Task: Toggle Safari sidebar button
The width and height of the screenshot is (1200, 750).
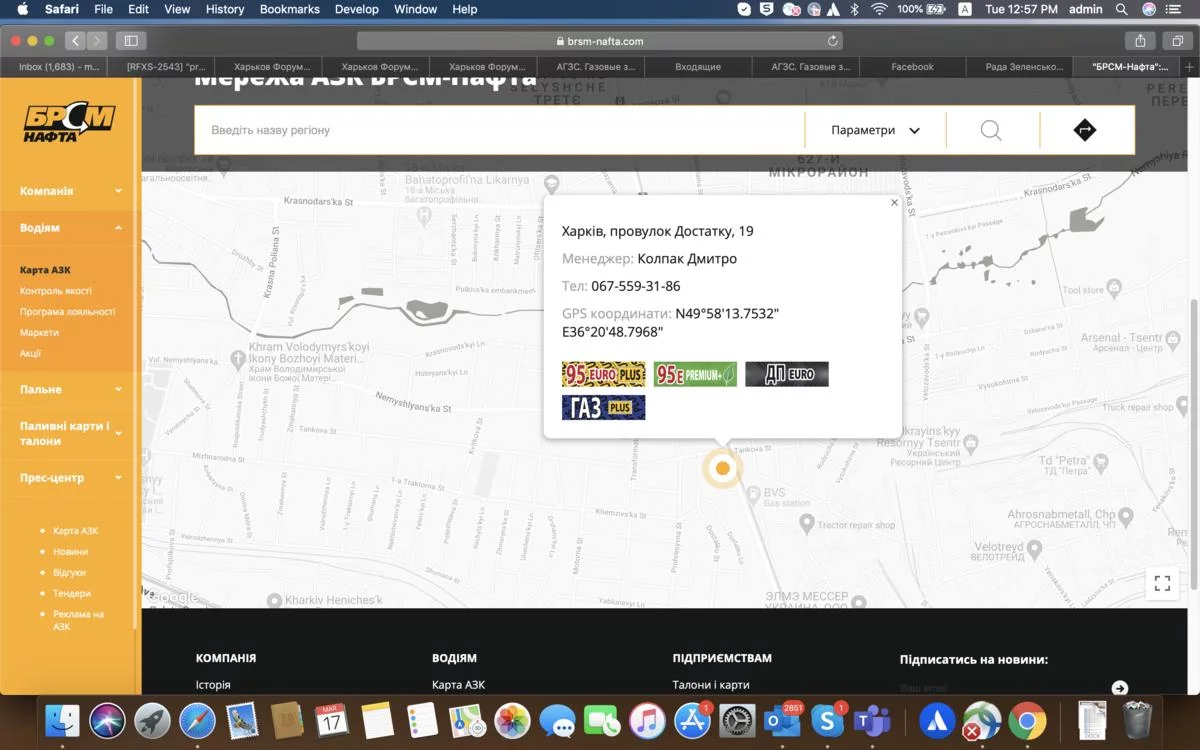Action: click(x=131, y=41)
